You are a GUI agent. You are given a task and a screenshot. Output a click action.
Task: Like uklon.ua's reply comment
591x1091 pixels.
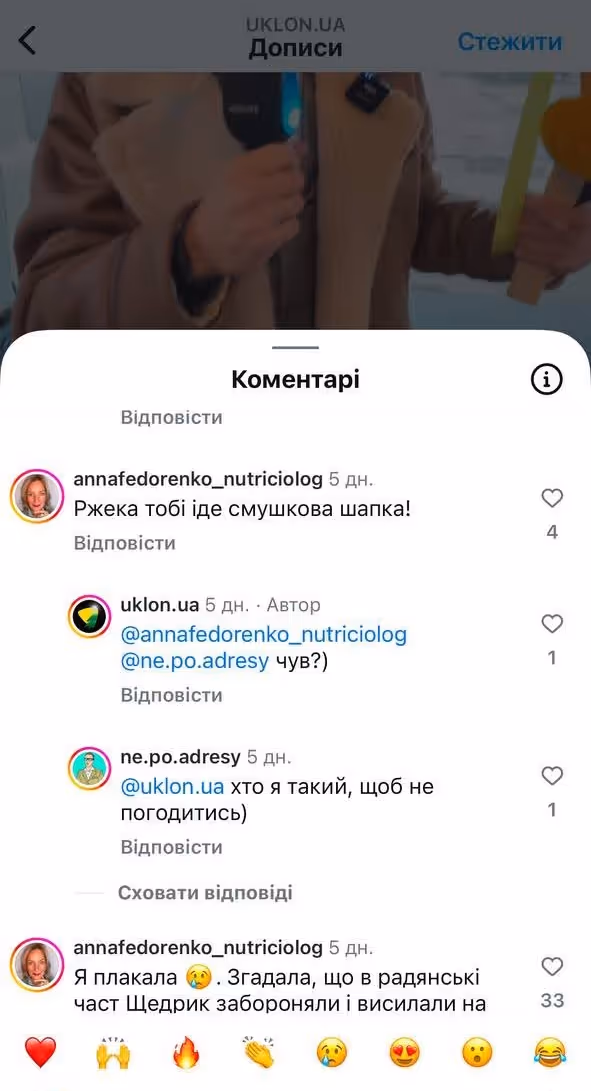(x=552, y=623)
